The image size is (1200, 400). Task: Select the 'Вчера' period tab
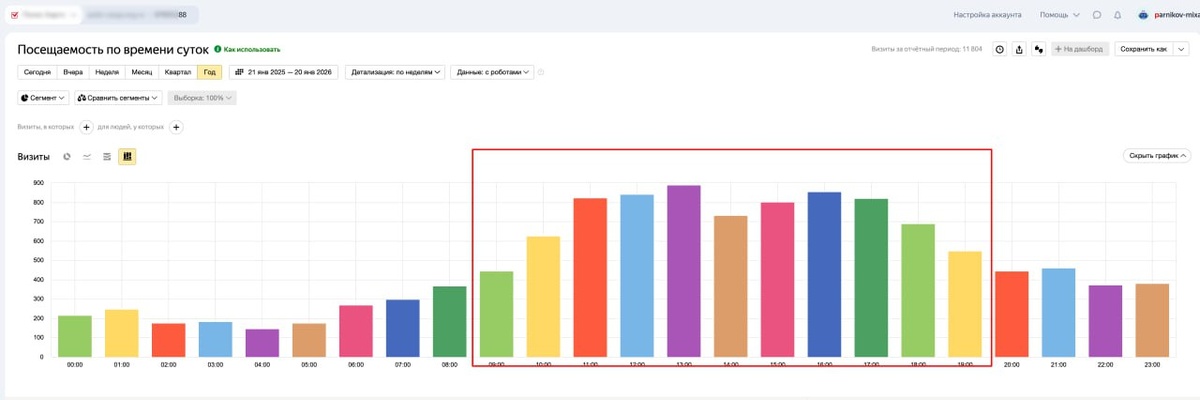coord(73,72)
